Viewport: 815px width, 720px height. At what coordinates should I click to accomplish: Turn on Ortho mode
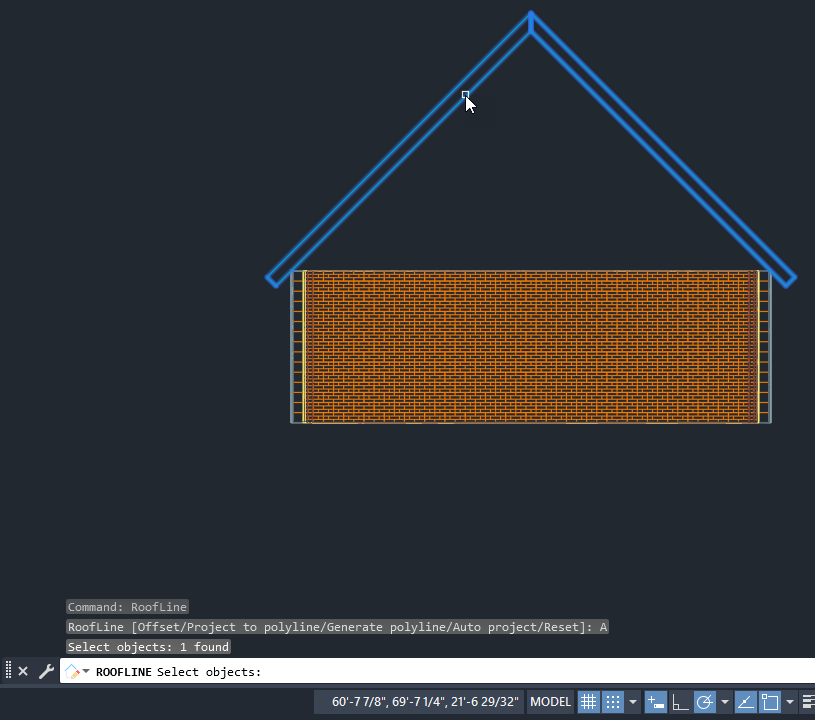(x=680, y=702)
